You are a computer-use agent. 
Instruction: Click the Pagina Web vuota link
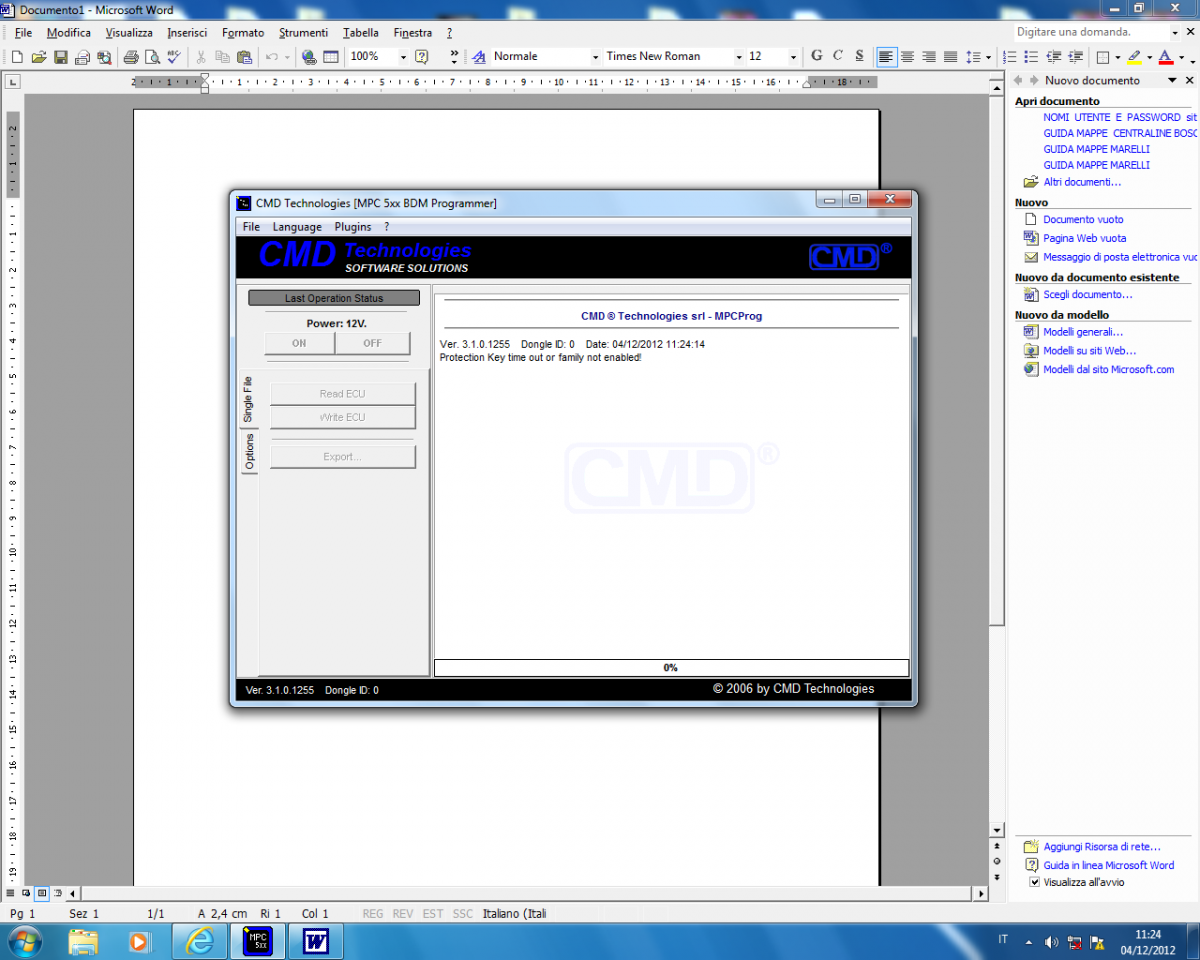[x=1084, y=238]
